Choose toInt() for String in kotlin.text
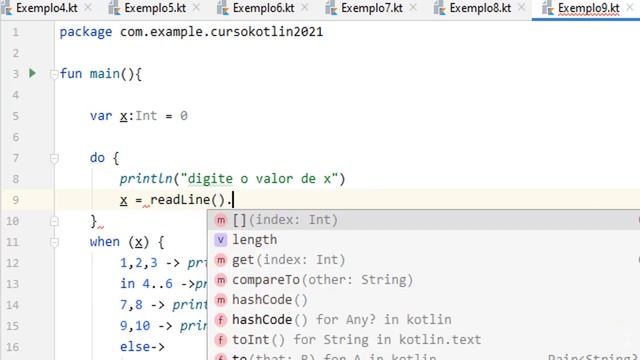 [x=424, y=340]
